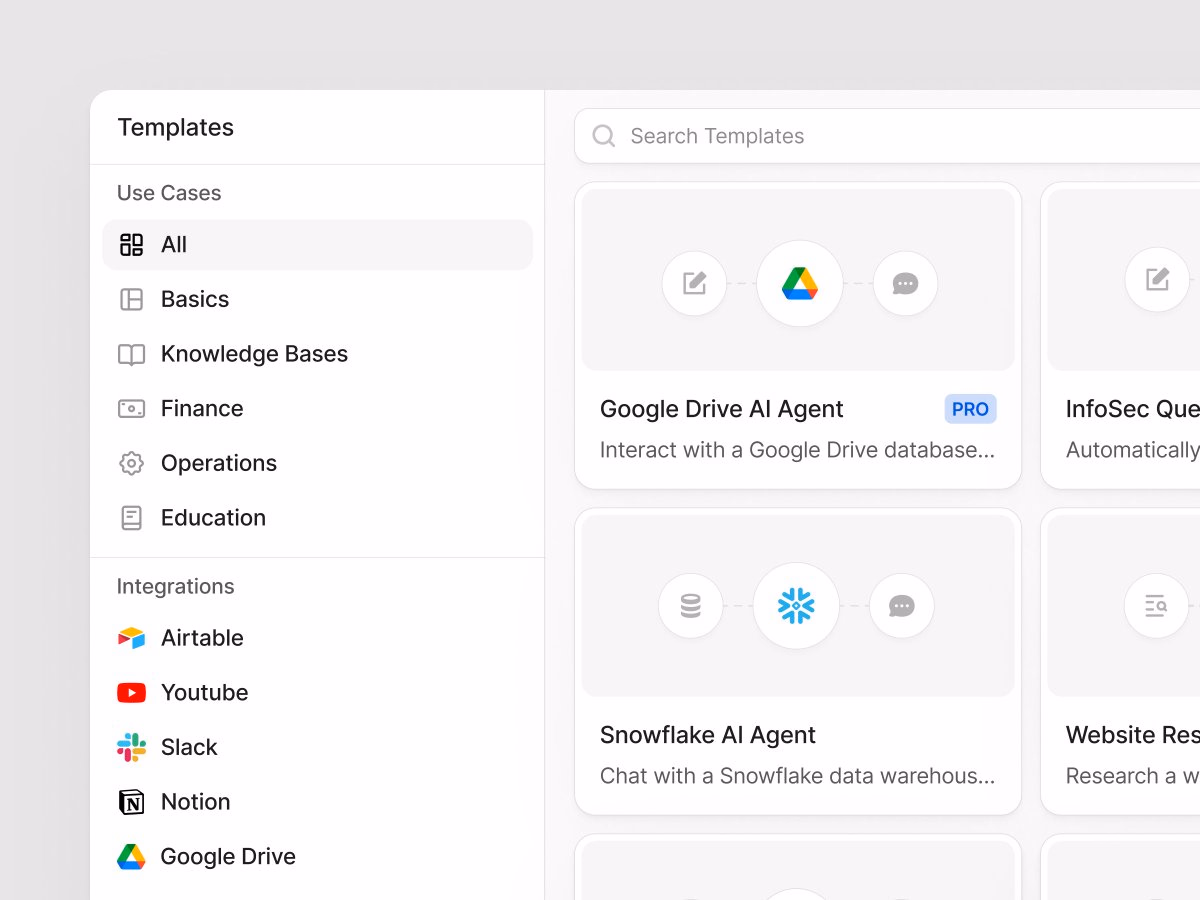Click the search list icon in Website Research card
The width and height of the screenshot is (1200, 900).
(1157, 605)
